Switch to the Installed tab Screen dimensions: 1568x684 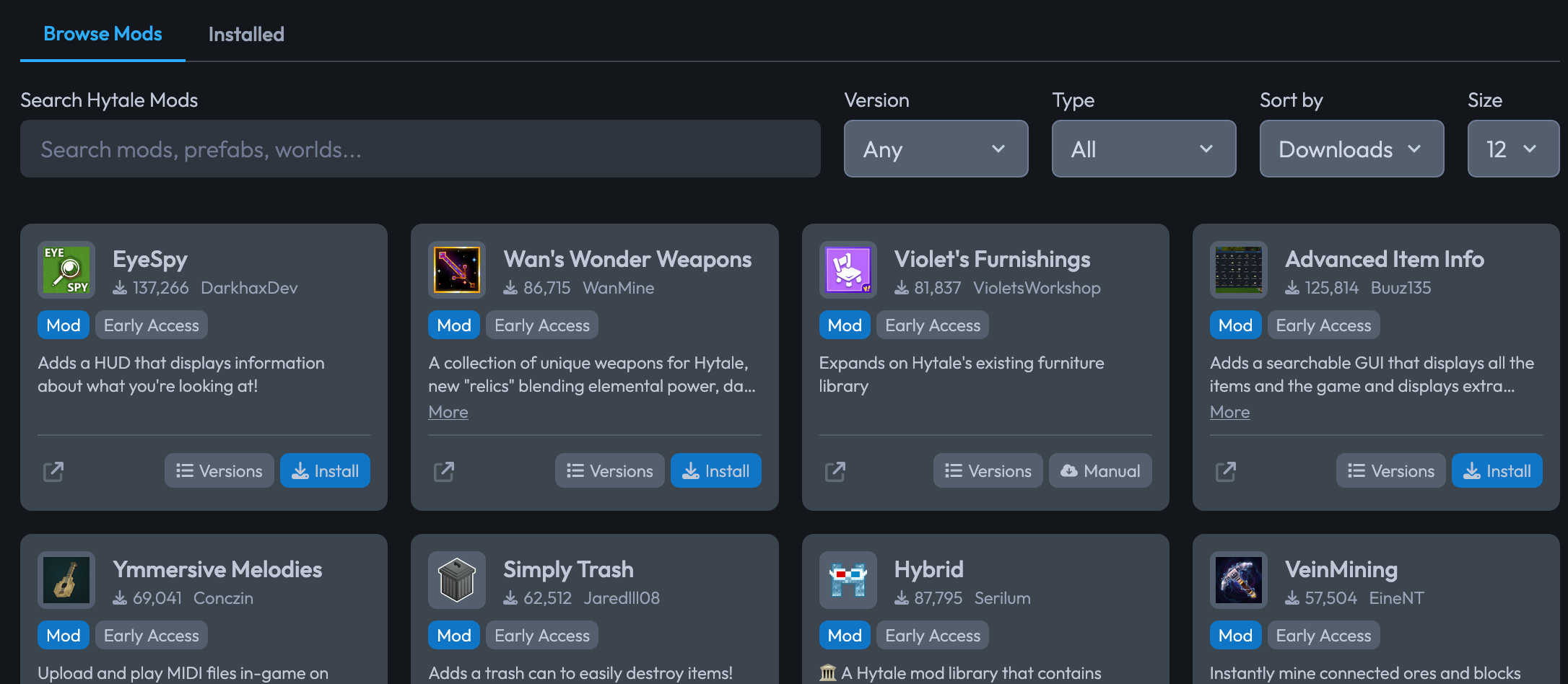click(246, 34)
